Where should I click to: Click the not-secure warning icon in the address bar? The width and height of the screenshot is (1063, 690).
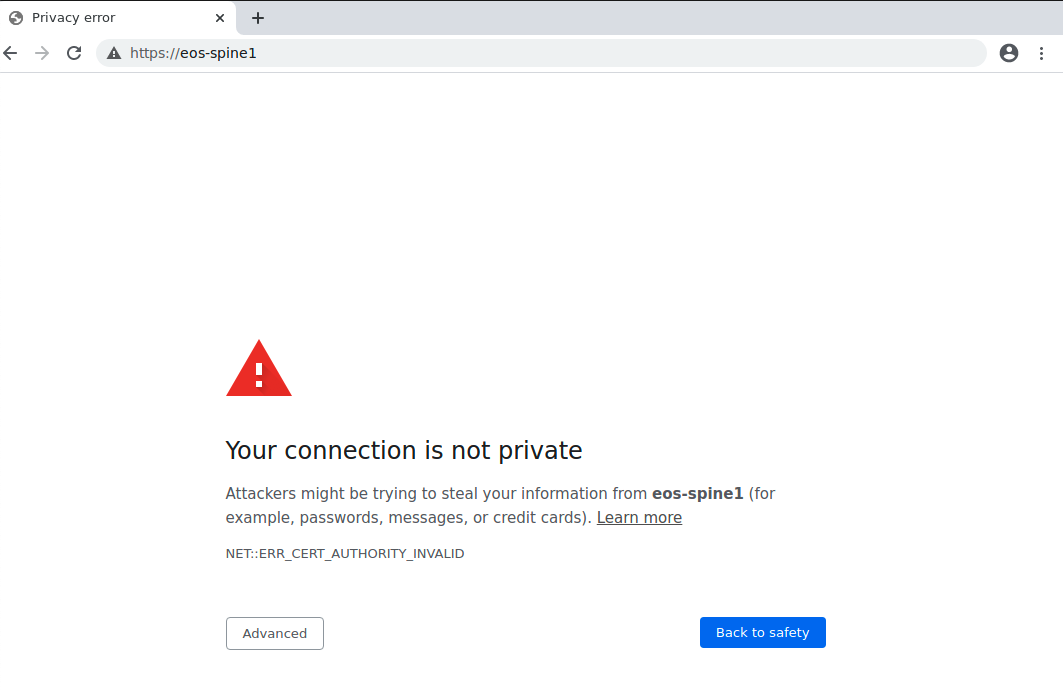coord(114,53)
